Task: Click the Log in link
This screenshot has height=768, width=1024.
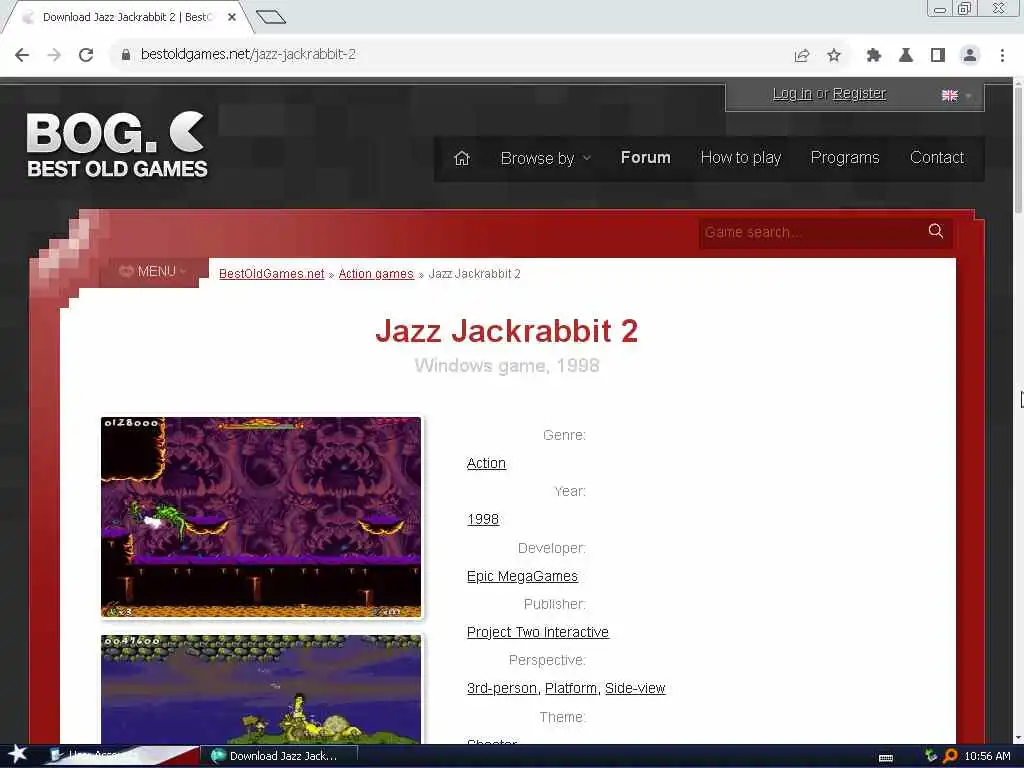Action: coord(792,94)
